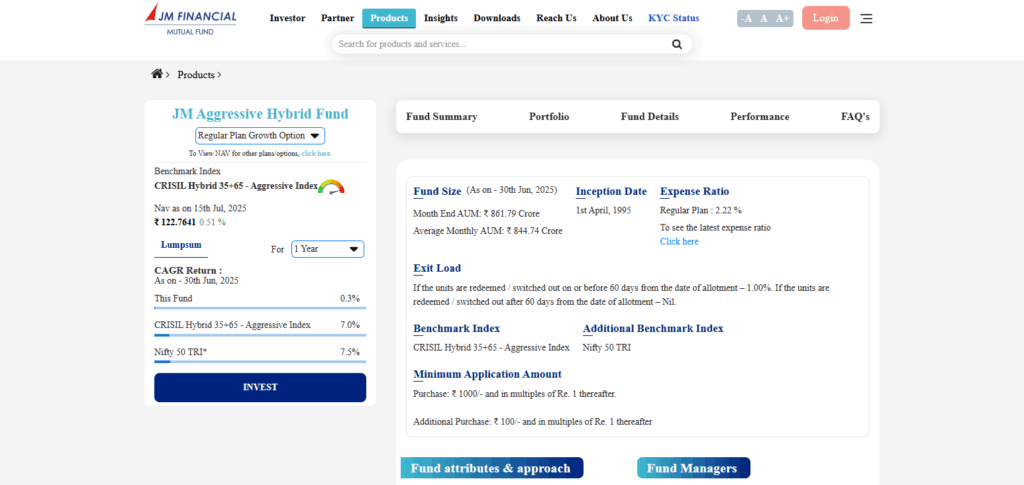Click the Additional Purchase ₹ 100/- line

[533, 422]
